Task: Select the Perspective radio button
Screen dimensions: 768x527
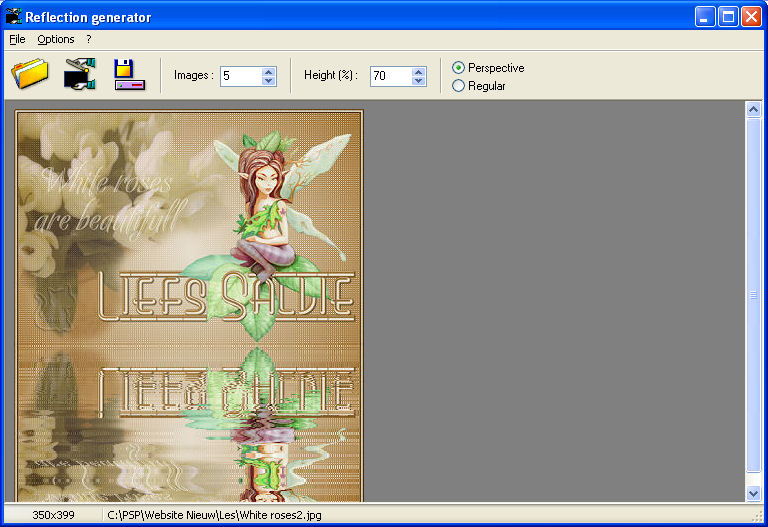Action: point(458,68)
